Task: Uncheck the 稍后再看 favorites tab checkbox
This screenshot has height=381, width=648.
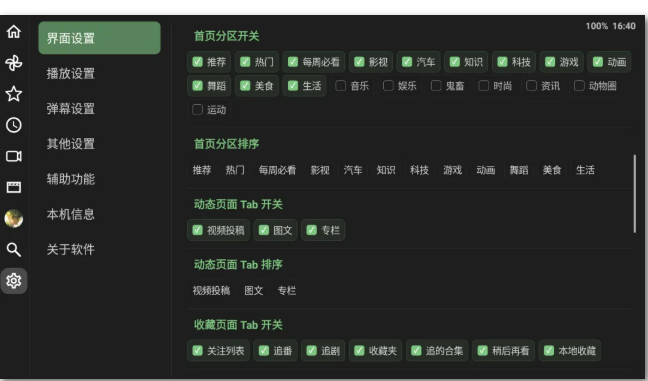Action: (482, 350)
